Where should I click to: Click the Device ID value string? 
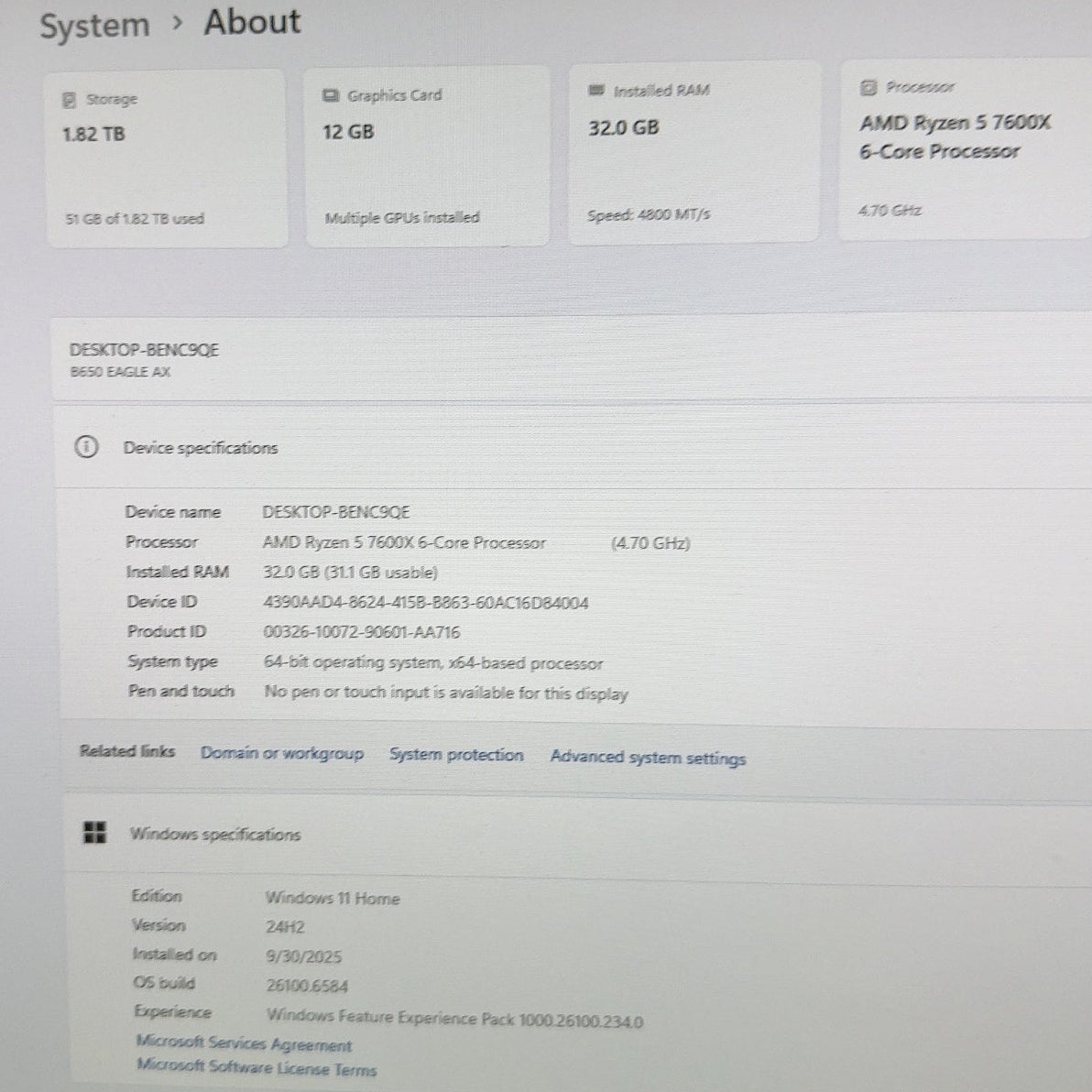click(x=425, y=603)
